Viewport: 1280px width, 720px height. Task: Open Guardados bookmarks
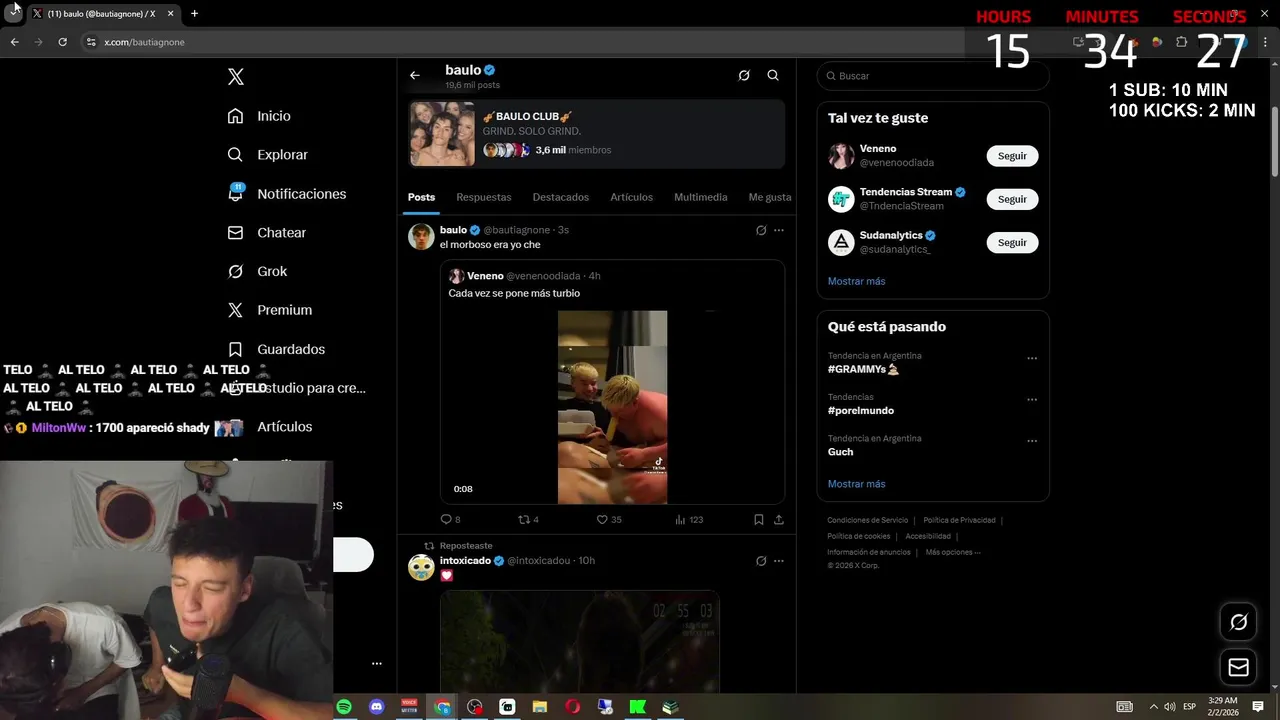[x=276, y=349]
